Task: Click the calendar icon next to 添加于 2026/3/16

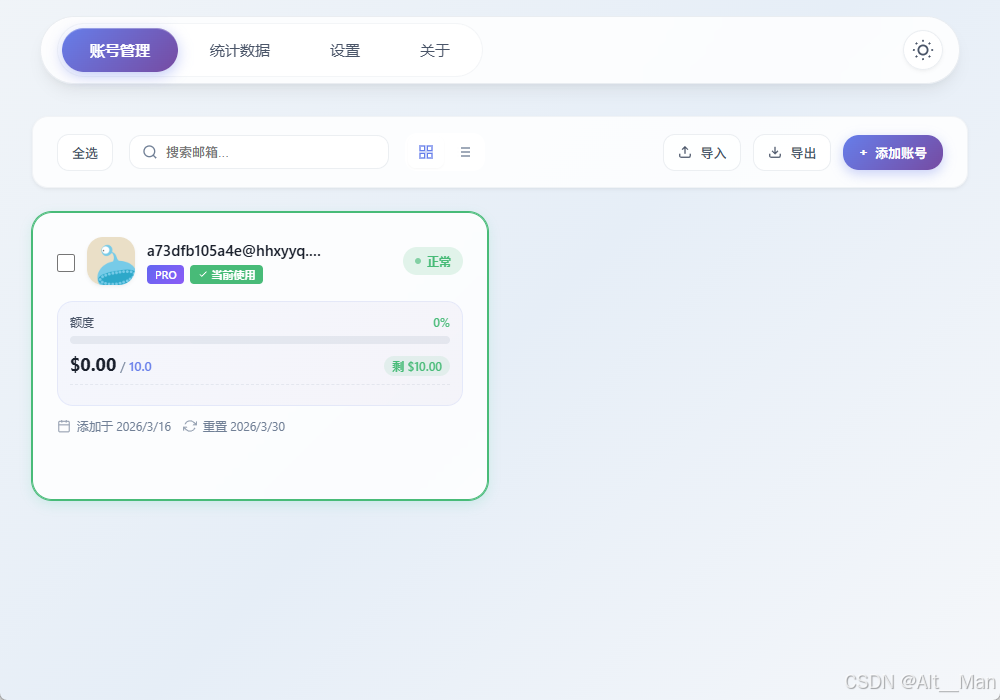Action: click(64, 426)
